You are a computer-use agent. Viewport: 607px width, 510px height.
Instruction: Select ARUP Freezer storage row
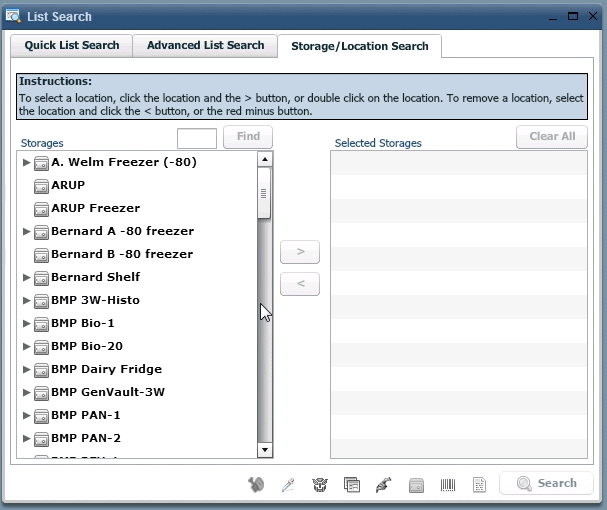pos(137,208)
